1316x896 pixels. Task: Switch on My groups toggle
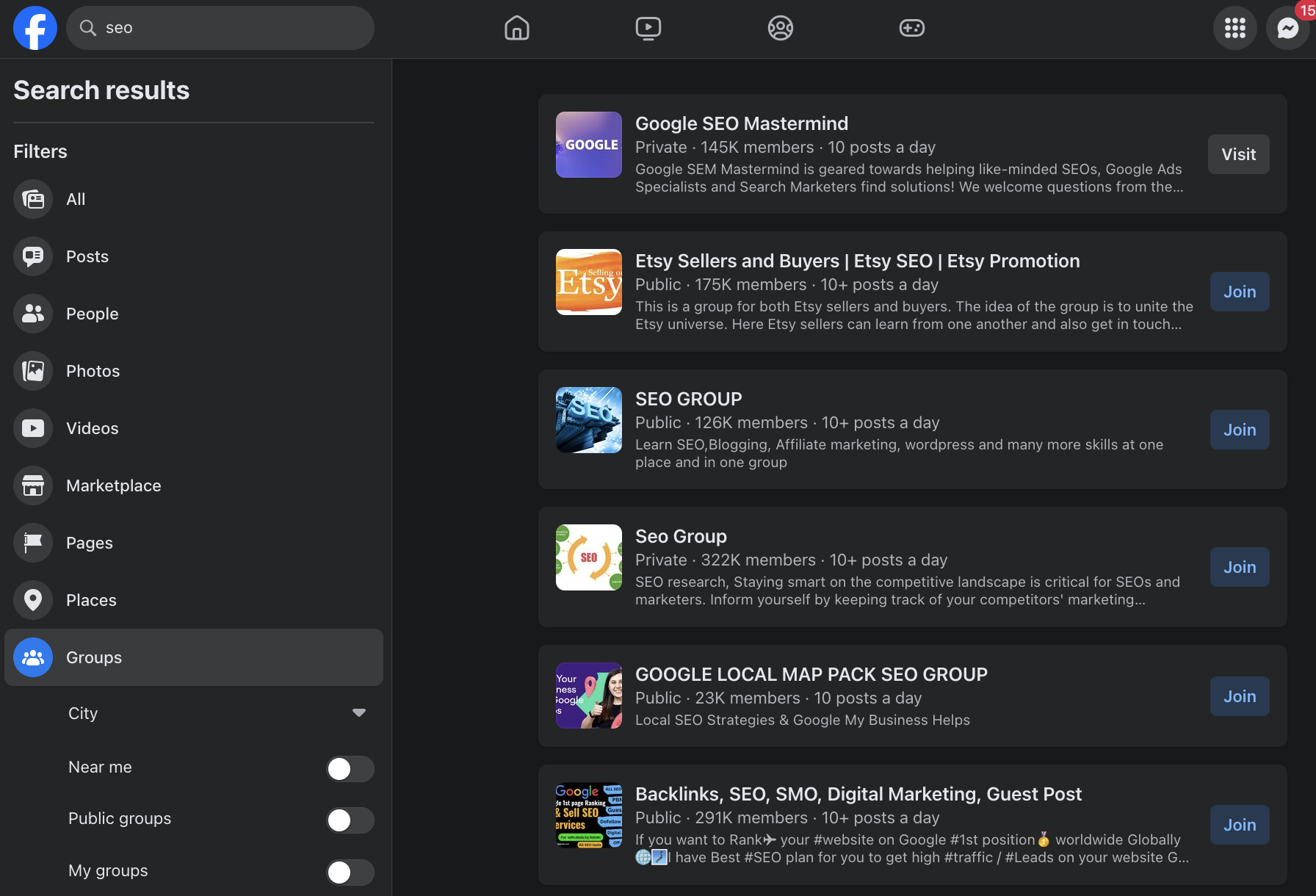click(x=350, y=872)
